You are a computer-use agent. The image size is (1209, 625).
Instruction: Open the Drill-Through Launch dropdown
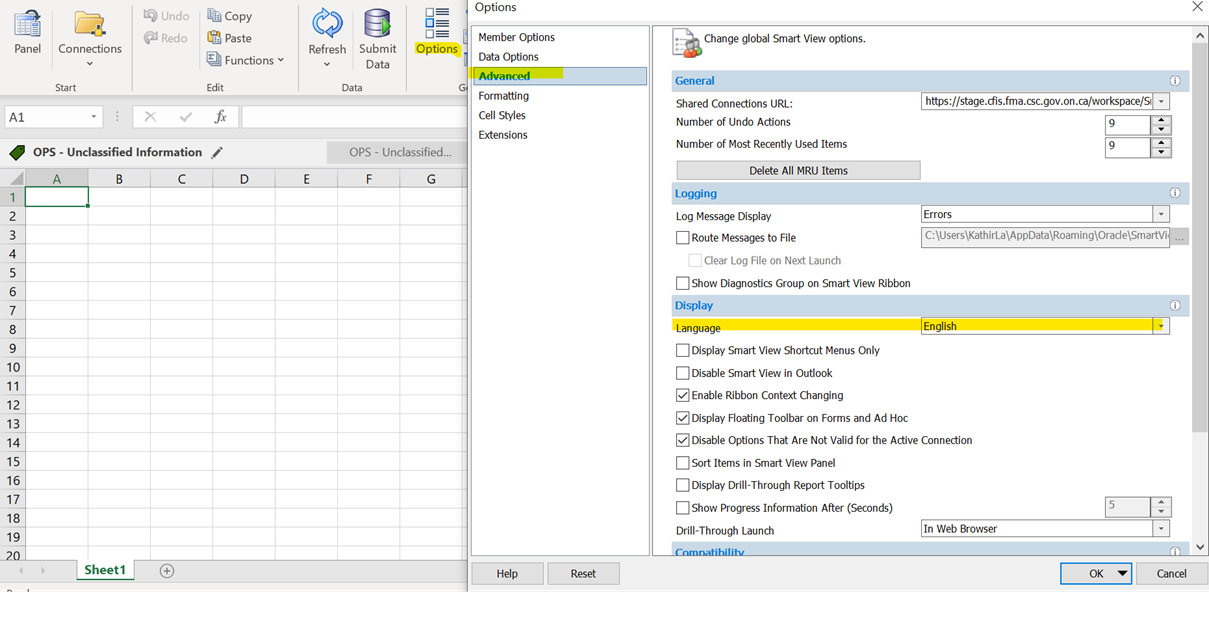pos(1160,529)
